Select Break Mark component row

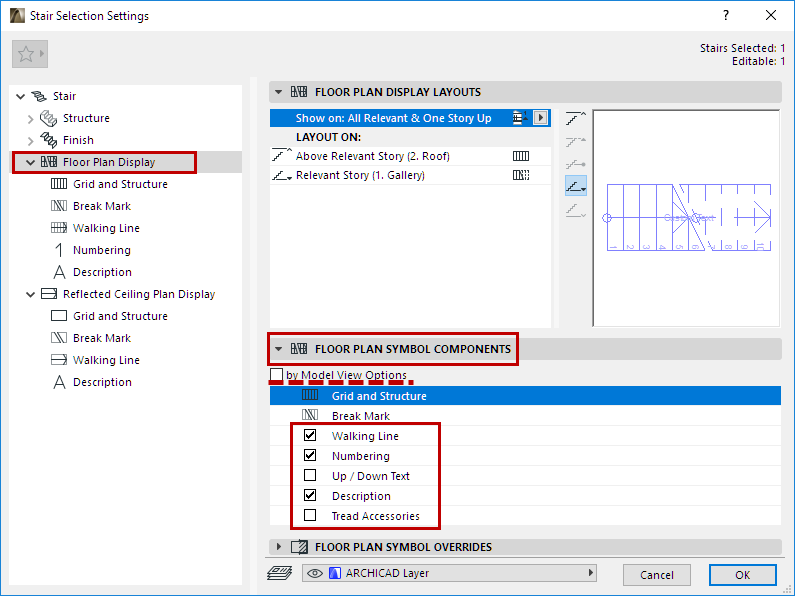(x=525, y=416)
